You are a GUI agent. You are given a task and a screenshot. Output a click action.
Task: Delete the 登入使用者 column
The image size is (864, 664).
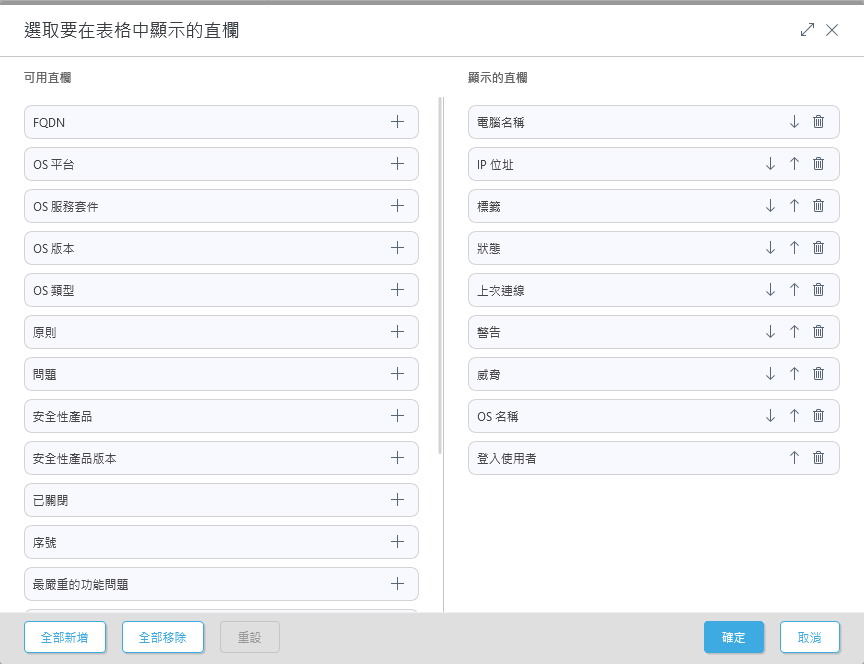(818, 458)
